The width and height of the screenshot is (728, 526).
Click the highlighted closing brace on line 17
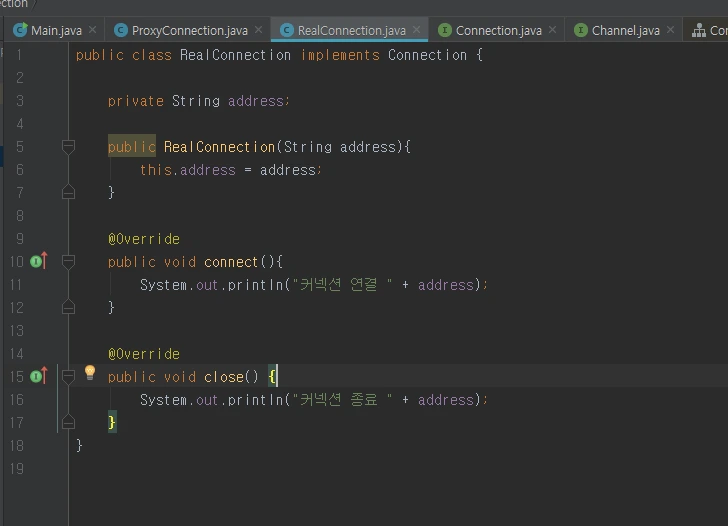pos(112,422)
